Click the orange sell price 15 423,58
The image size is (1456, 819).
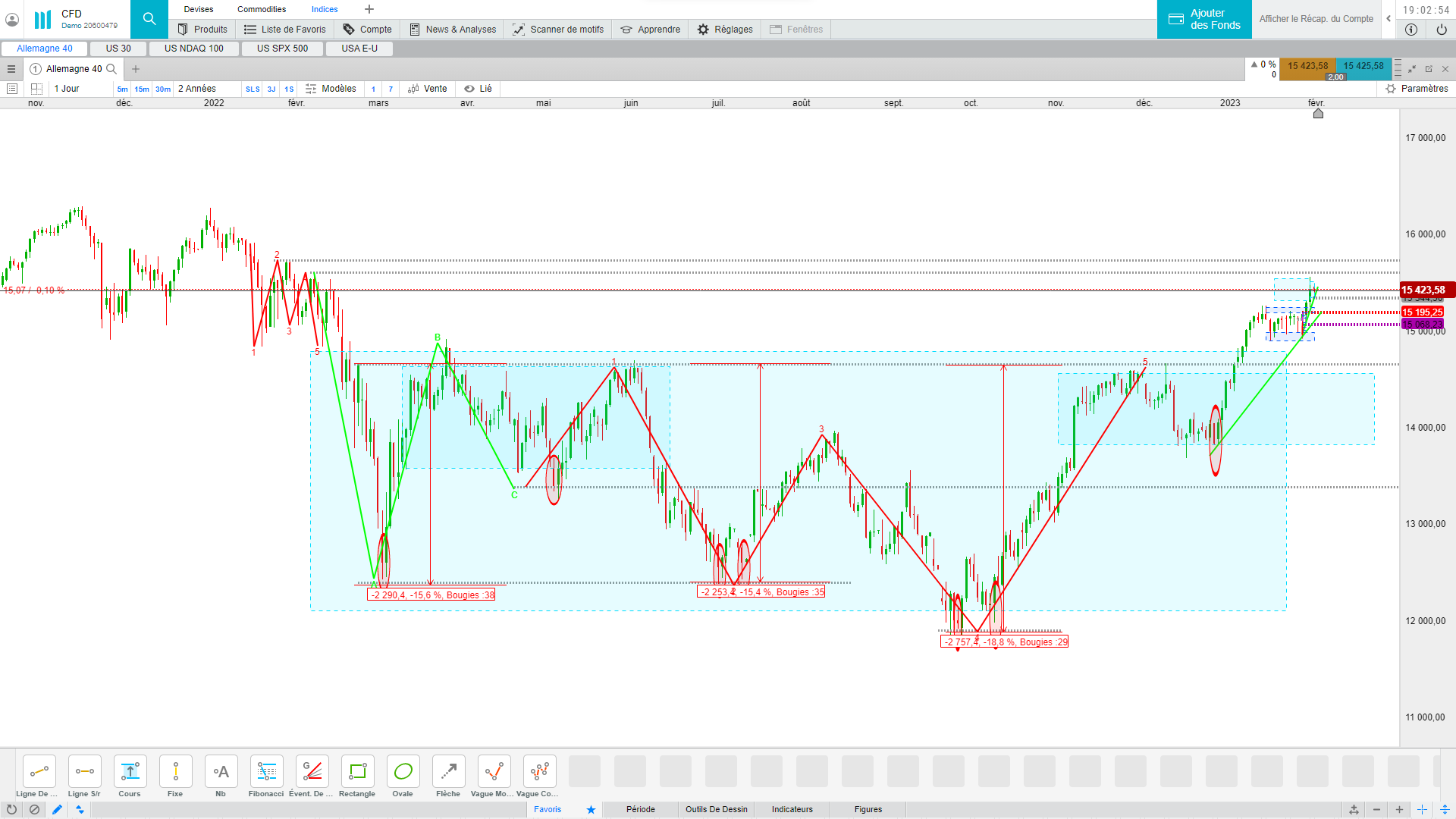click(x=1307, y=66)
